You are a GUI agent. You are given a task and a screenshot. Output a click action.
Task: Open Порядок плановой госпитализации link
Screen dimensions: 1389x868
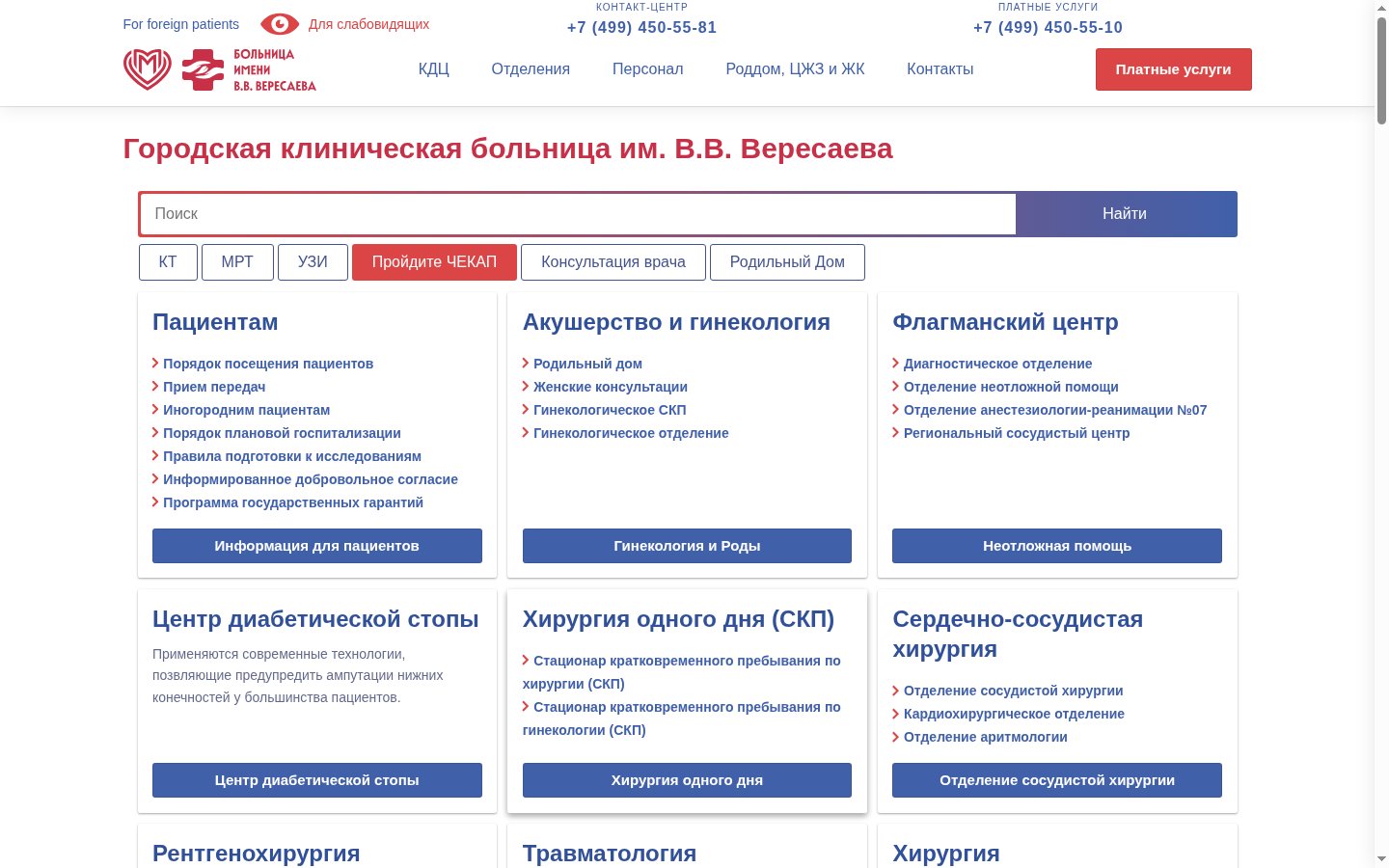pyautogui.click(x=282, y=433)
